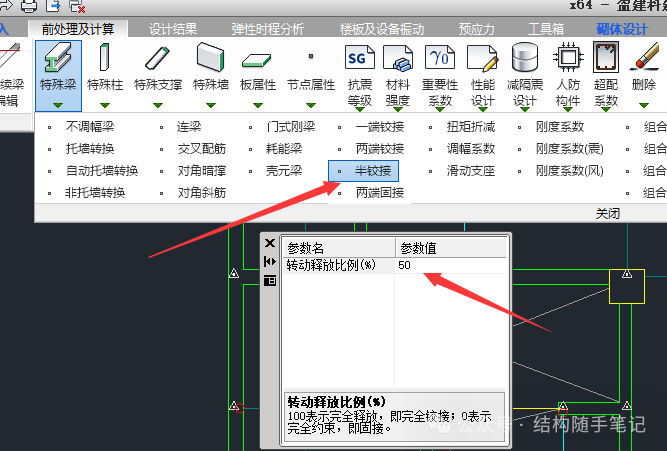Select 交叉配筋 in the menu
The height and width of the screenshot is (451, 667).
point(202,149)
